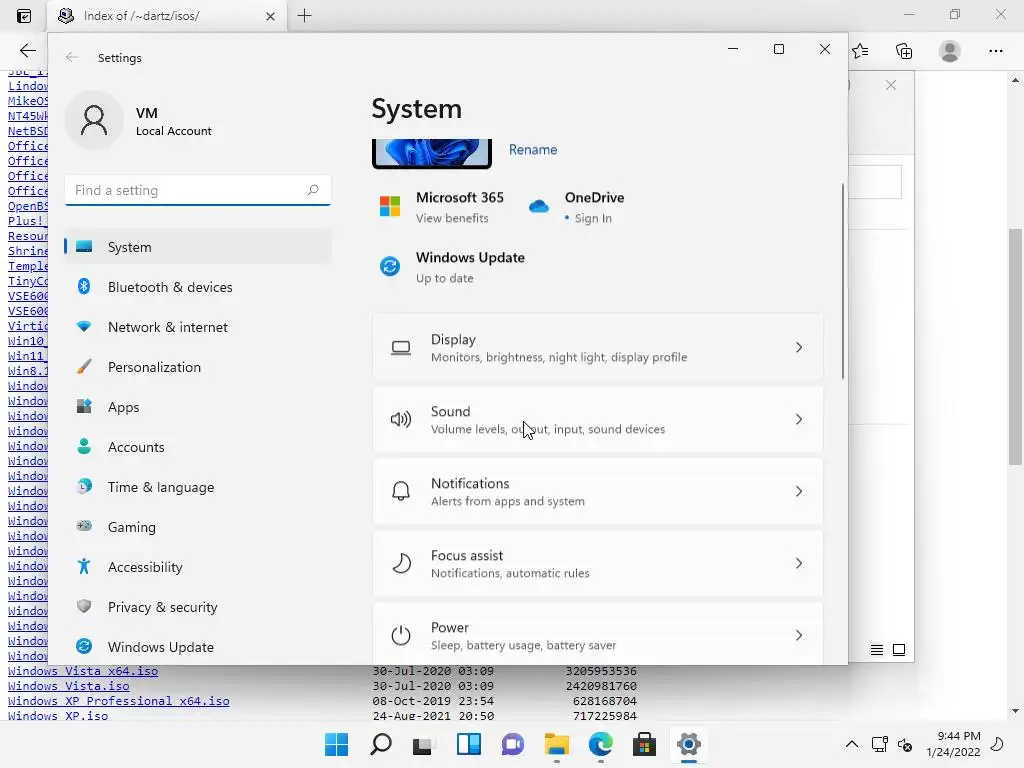1024x768 pixels.
Task: Click the muted volume tray icon
Action: pos(905,744)
